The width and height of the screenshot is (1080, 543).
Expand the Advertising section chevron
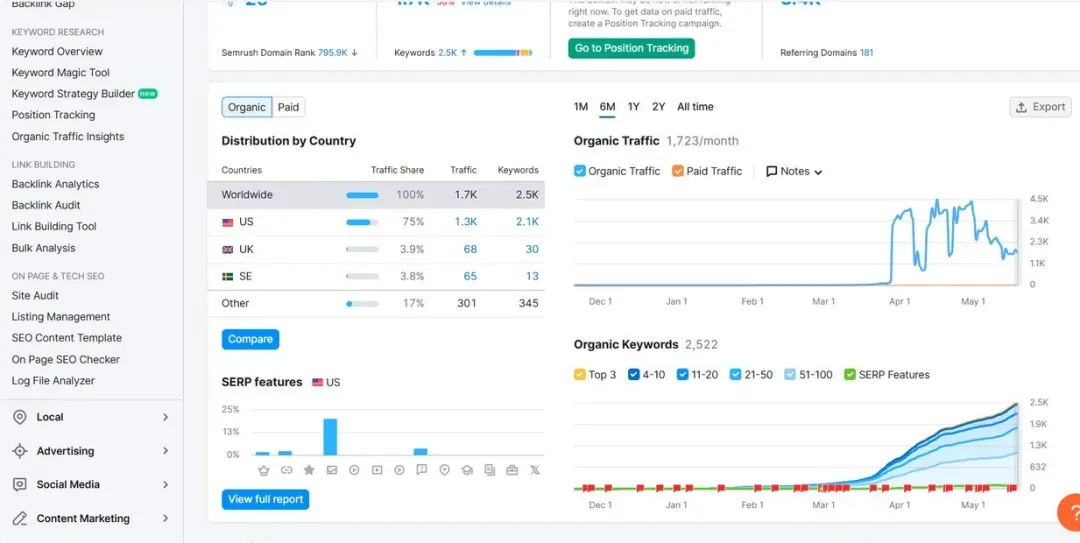pos(165,451)
